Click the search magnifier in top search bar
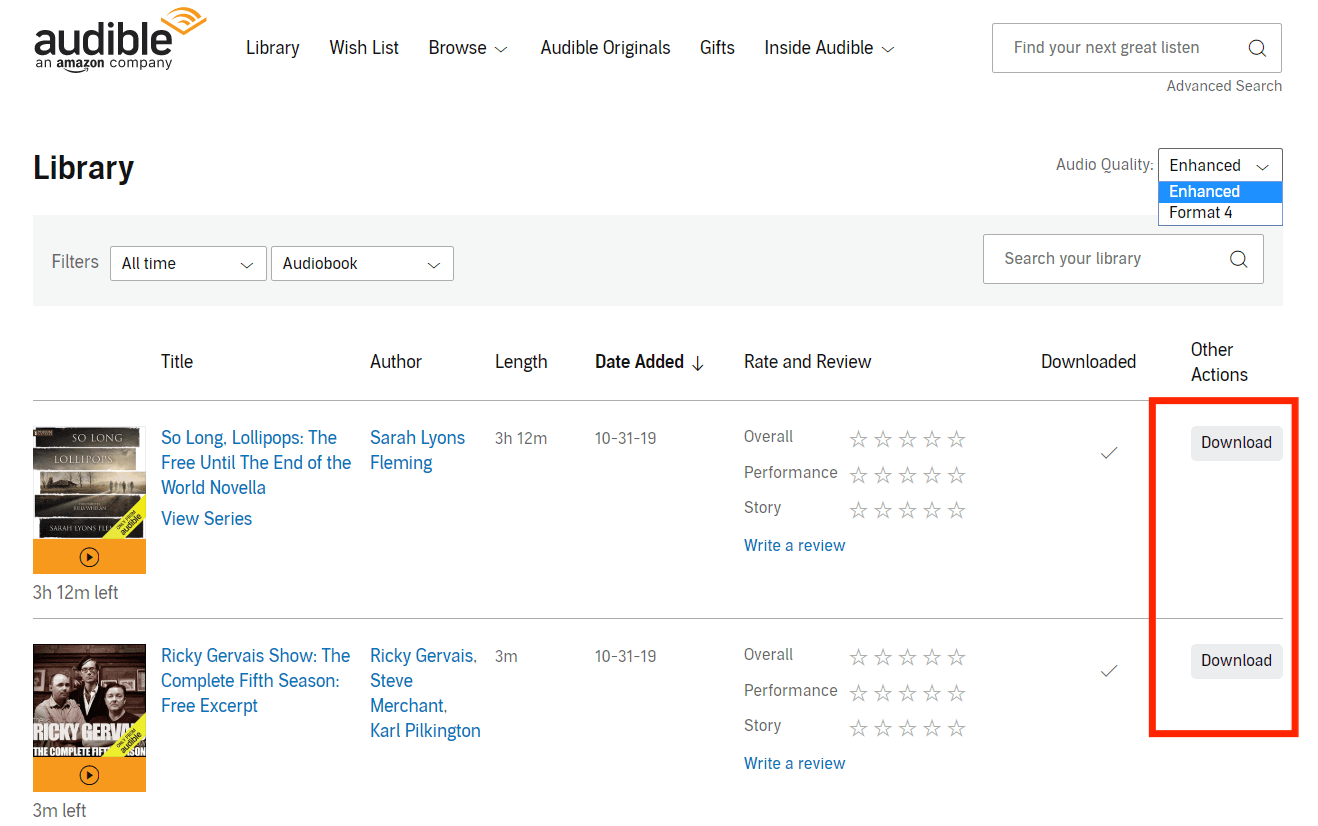1318x826 pixels. point(1257,48)
